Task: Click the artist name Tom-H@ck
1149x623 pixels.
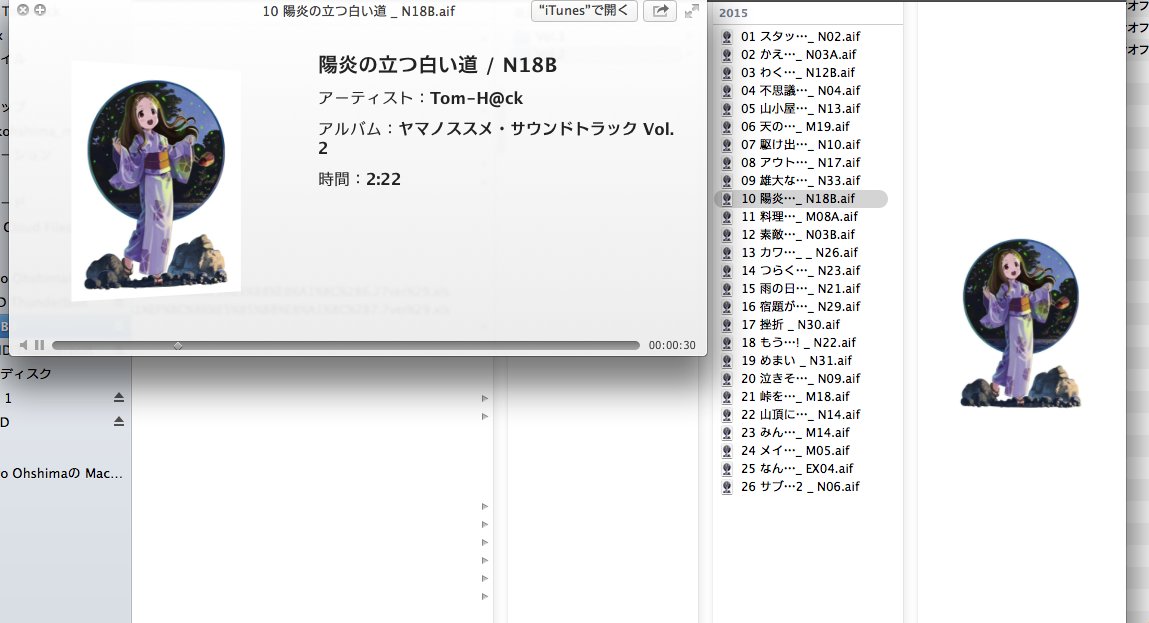Action: (x=476, y=98)
